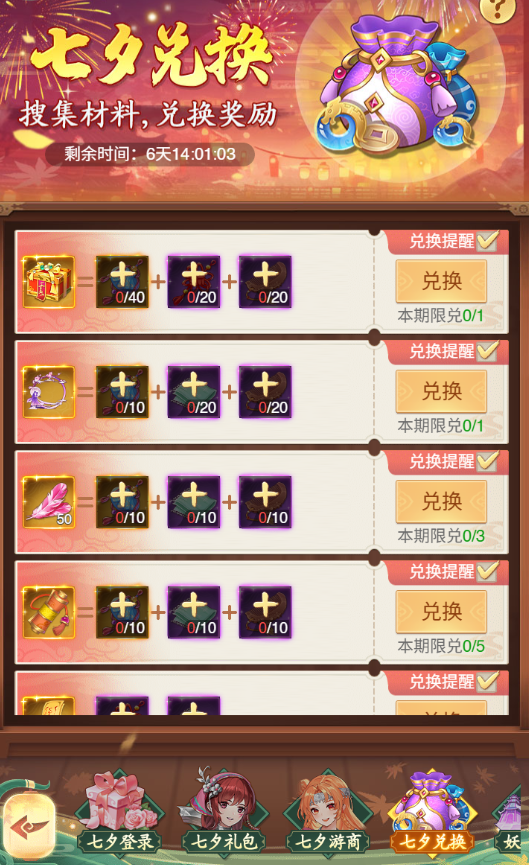Tap the 0/40 material slot in first row
Image resolution: width=529 pixels, height=865 pixels.
point(122,281)
